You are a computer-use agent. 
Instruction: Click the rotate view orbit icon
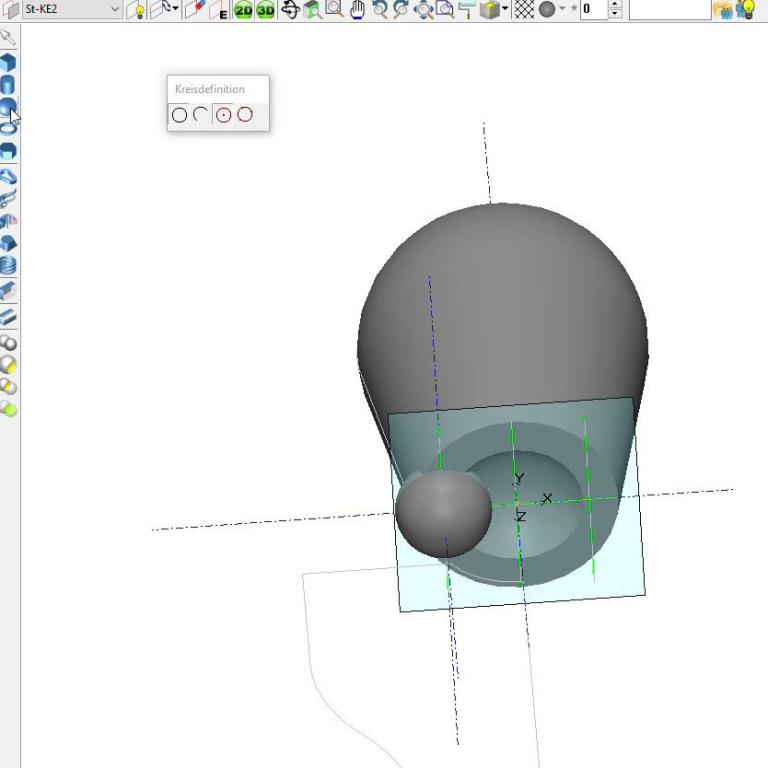(x=291, y=10)
